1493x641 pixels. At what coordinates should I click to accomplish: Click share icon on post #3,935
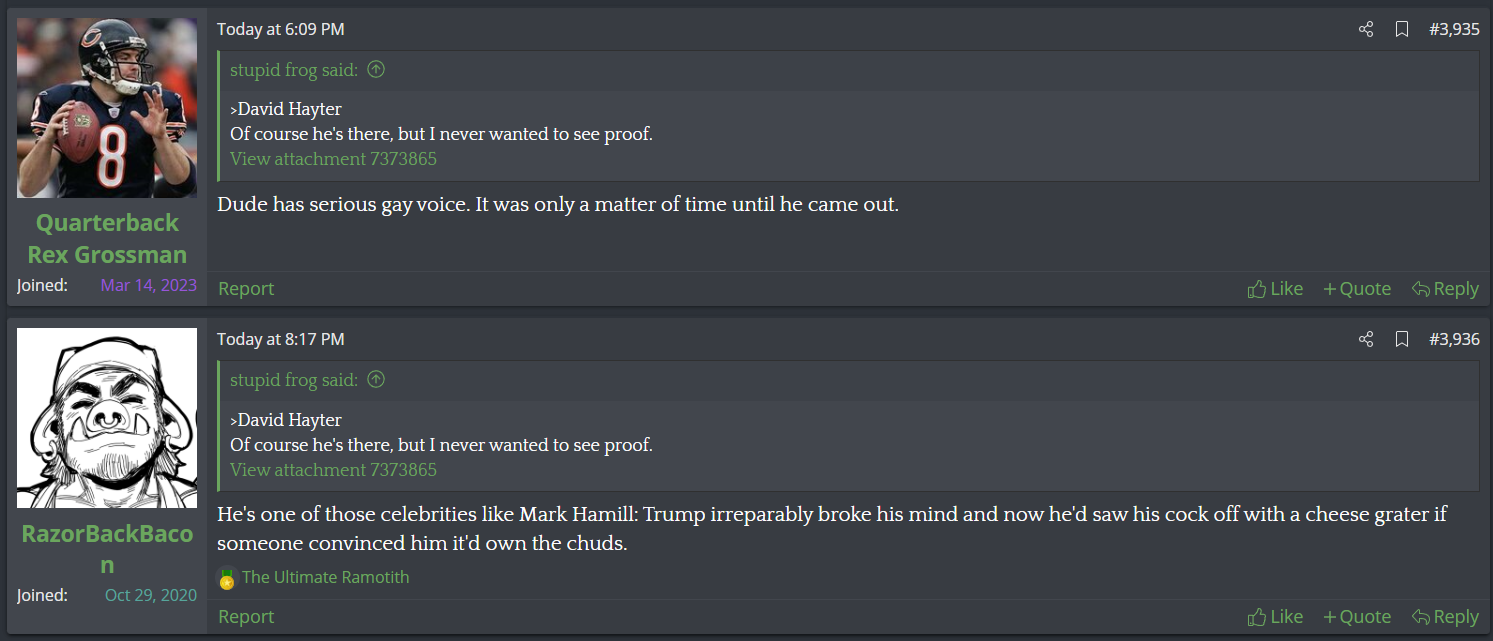pos(1366,29)
